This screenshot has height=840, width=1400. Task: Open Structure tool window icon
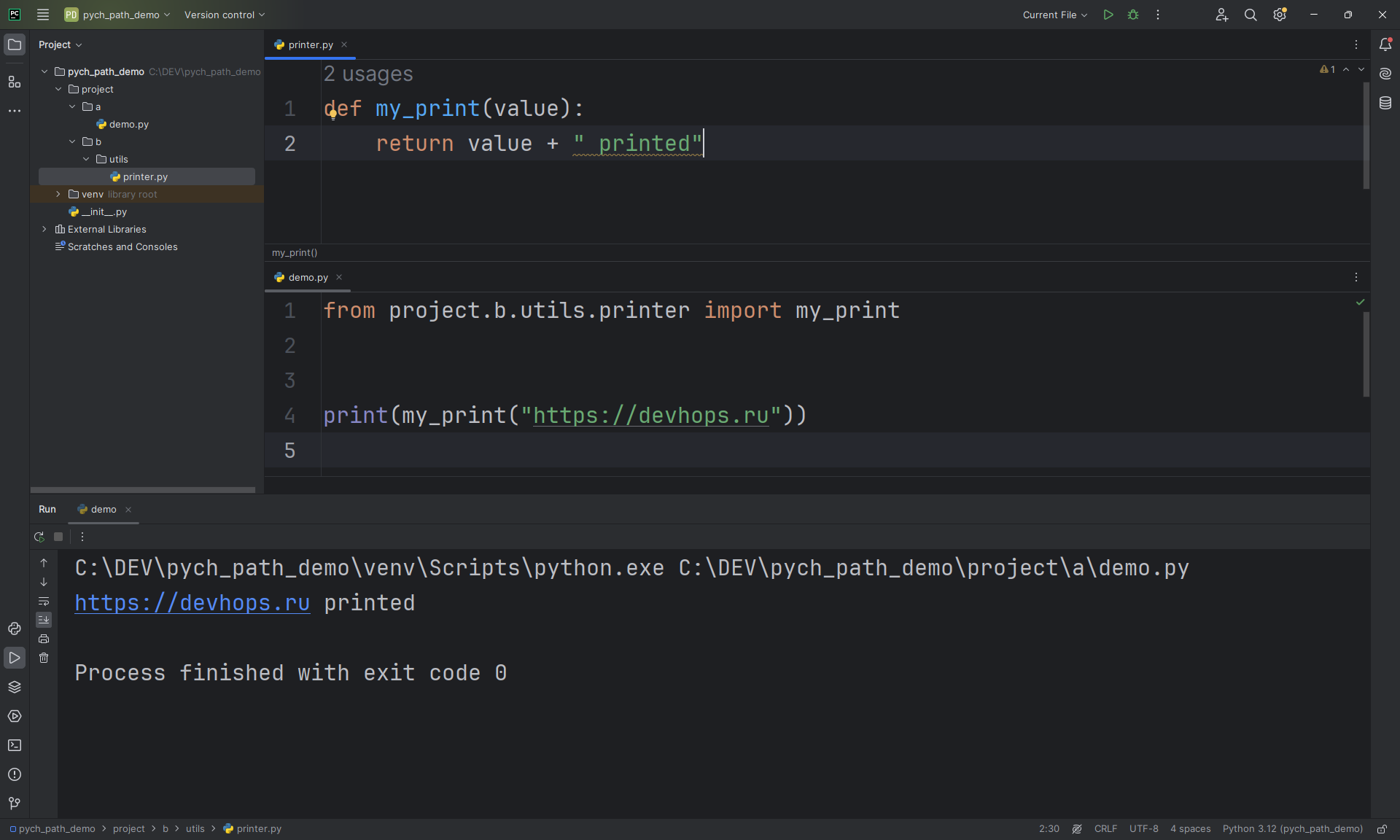[x=15, y=82]
